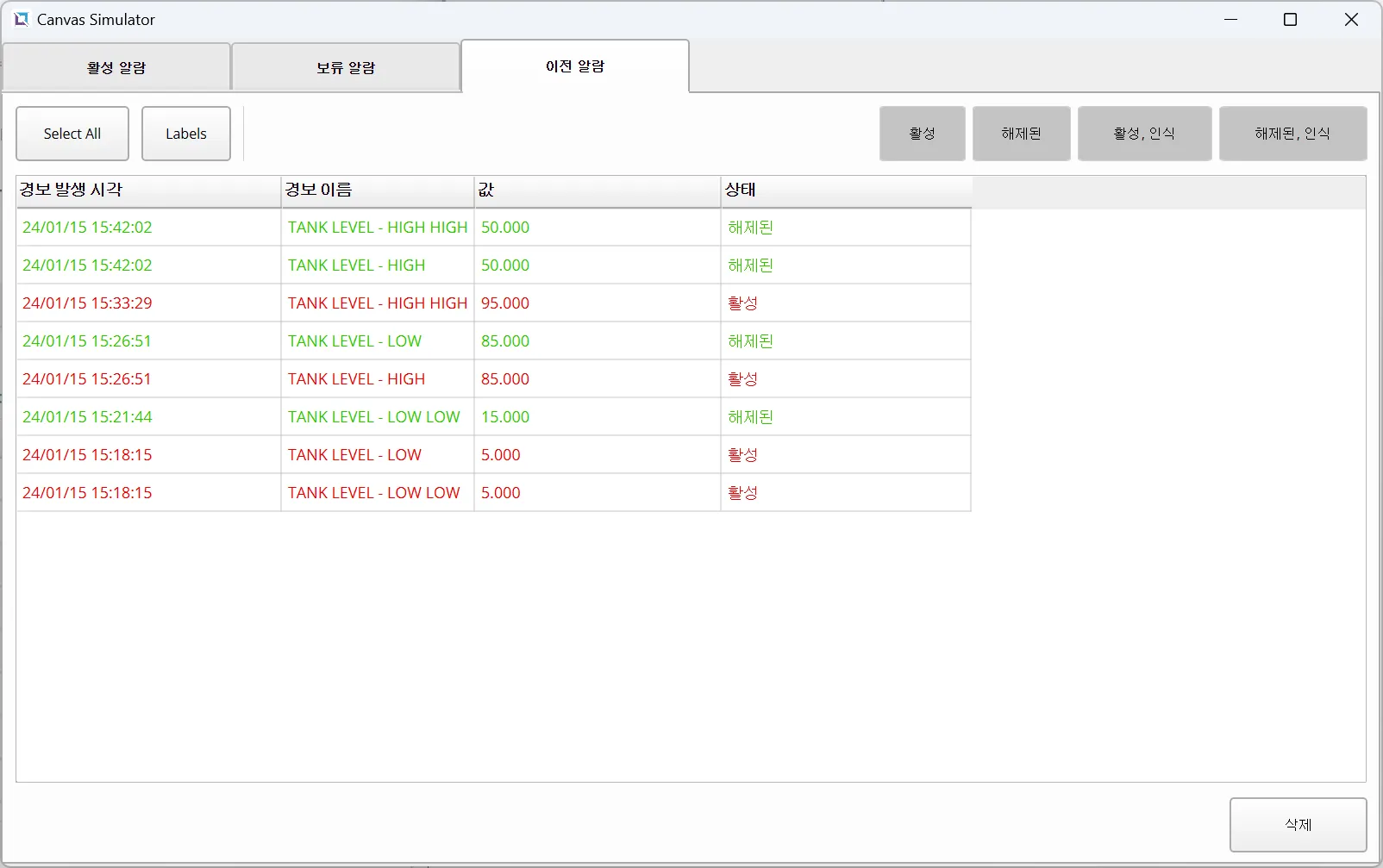Toggle the 활성, 인식 filter button
This screenshot has height=868, width=1383.
1144,134
